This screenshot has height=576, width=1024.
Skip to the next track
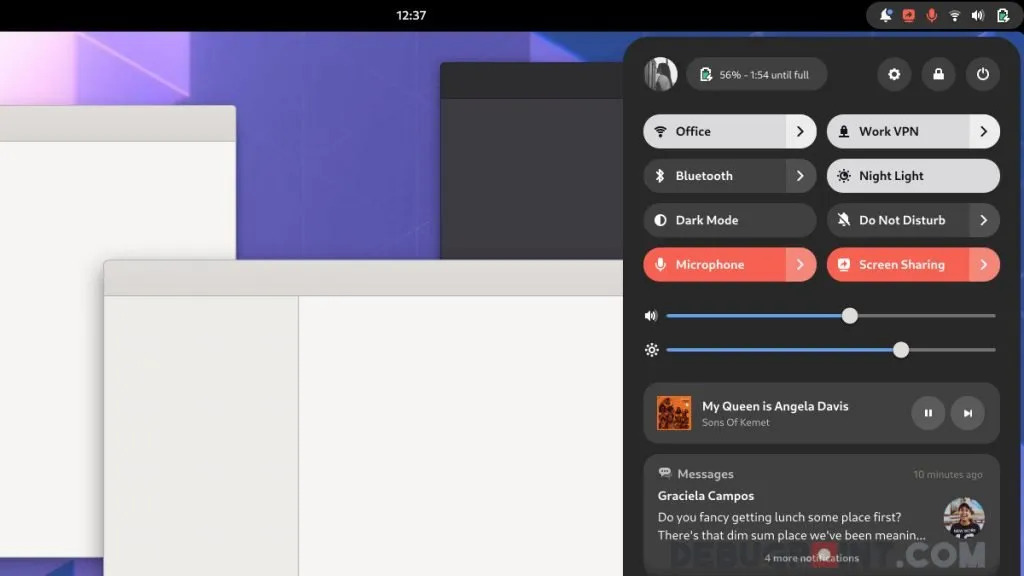968,413
